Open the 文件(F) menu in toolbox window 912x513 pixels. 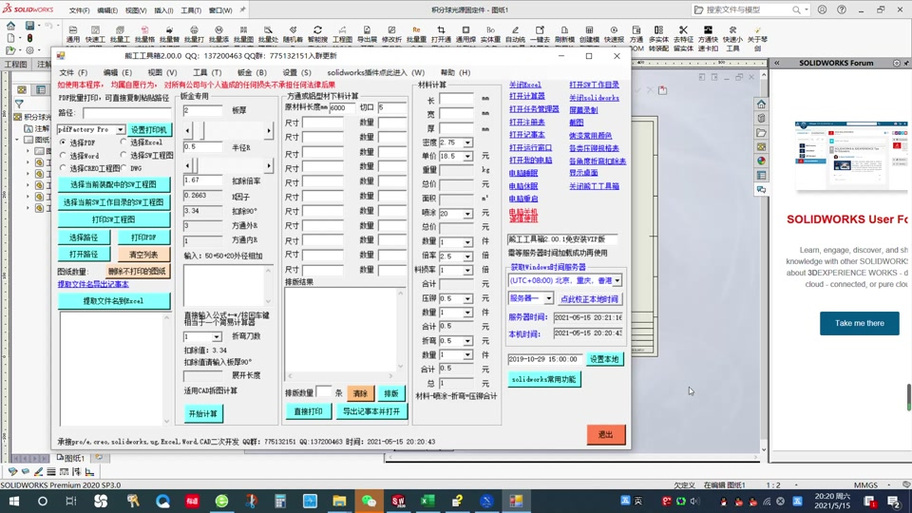73,73
